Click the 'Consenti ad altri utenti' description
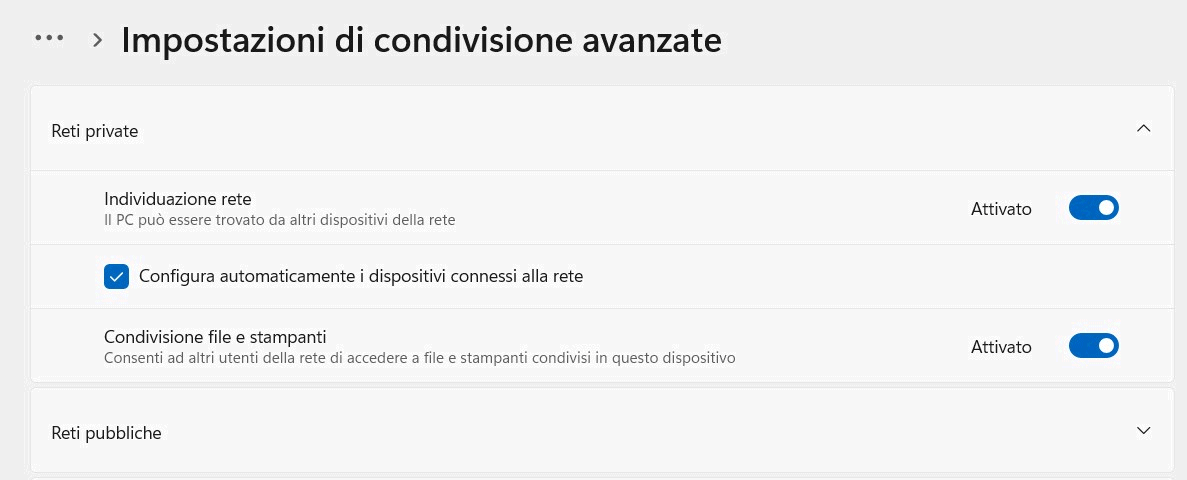Viewport: 1187px width, 480px height. pos(420,357)
